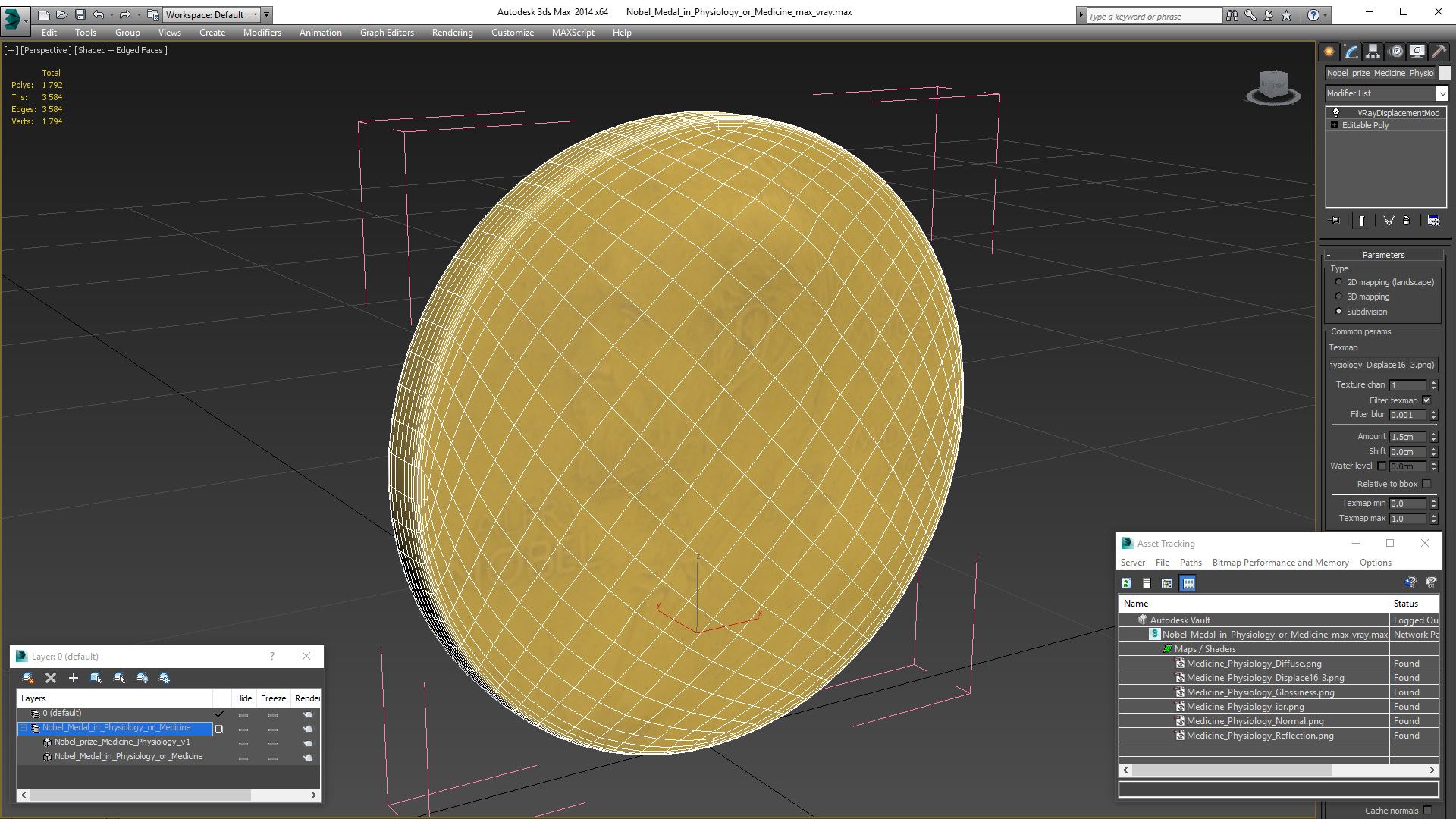Click the object color swatch next to name
1456x819 pixels.
[x=1445, y=73]
